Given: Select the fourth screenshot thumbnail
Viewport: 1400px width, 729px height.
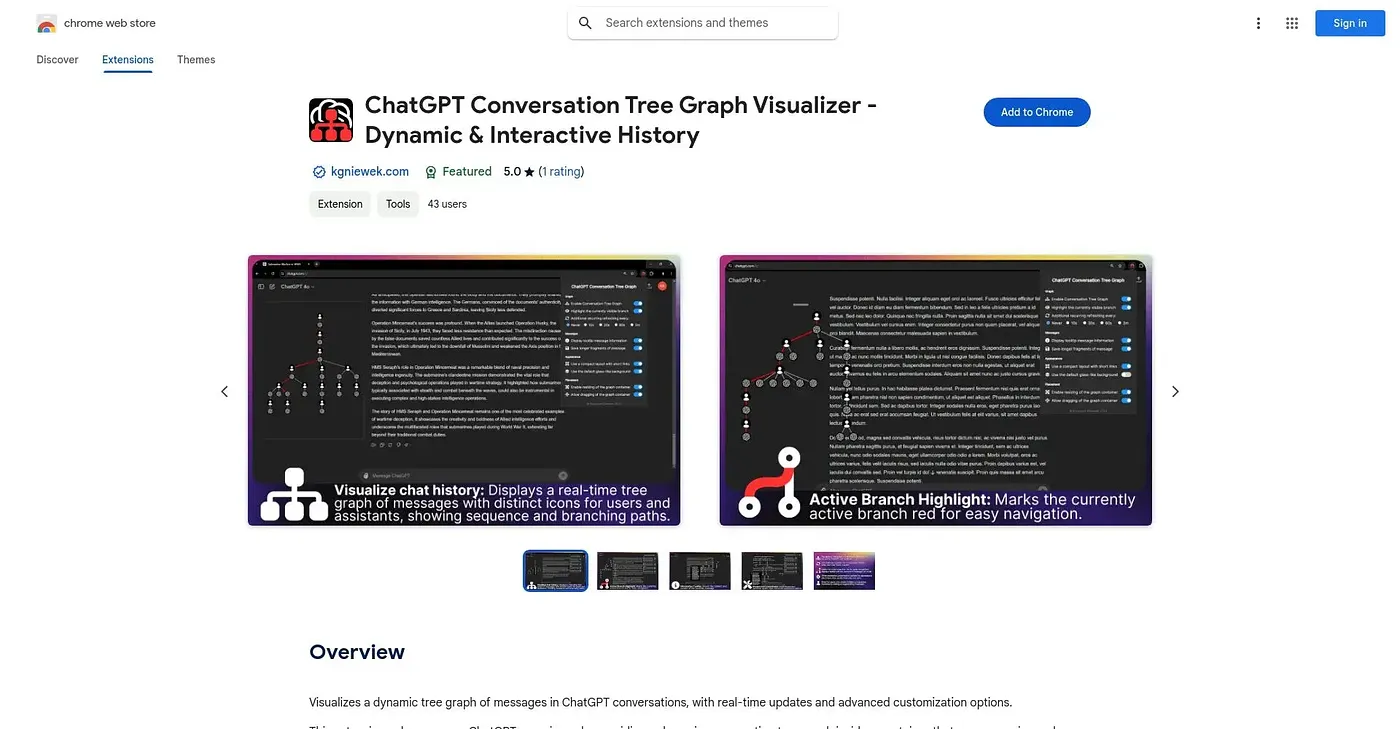Looking at the screenshot, I should click(772, 571).
